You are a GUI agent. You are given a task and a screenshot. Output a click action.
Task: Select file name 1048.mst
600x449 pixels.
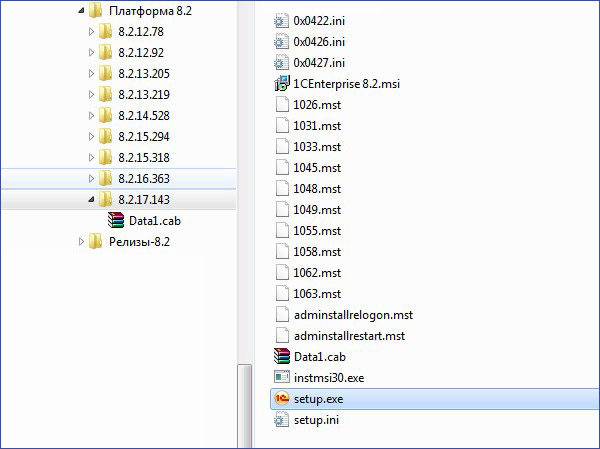317,189
